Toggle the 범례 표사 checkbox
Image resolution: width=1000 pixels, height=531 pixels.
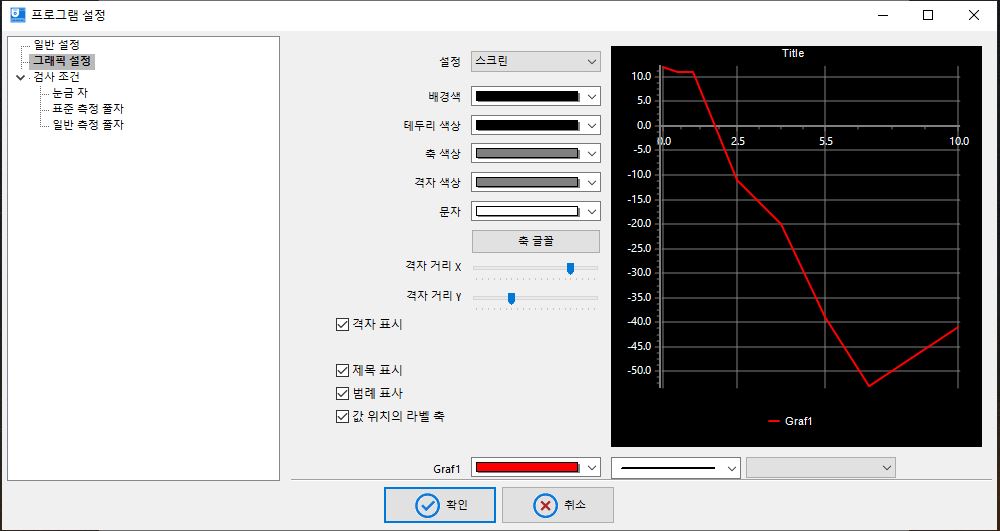(342, 393)
